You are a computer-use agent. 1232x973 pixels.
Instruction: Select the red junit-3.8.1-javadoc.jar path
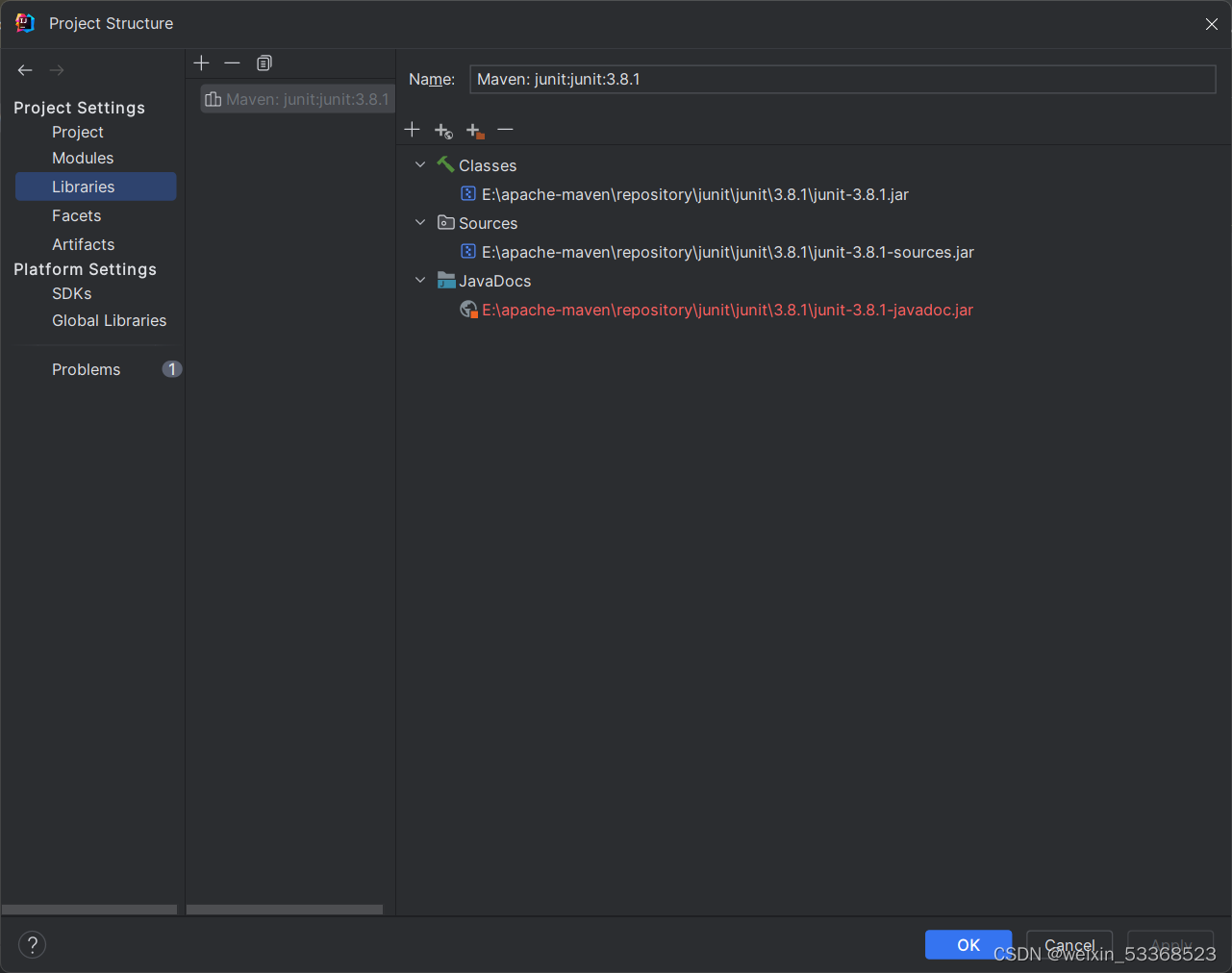728,310
